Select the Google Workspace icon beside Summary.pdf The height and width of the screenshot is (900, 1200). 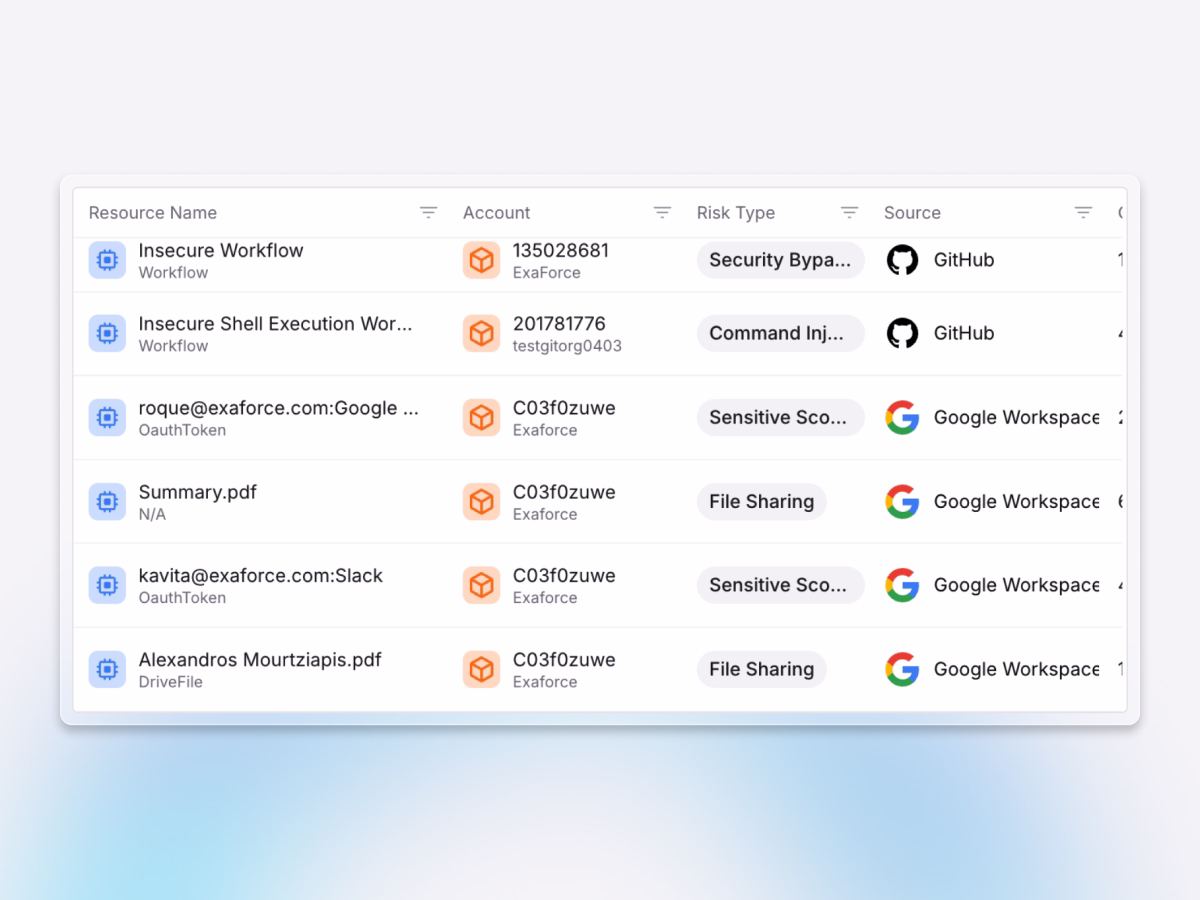coord(903,502)
